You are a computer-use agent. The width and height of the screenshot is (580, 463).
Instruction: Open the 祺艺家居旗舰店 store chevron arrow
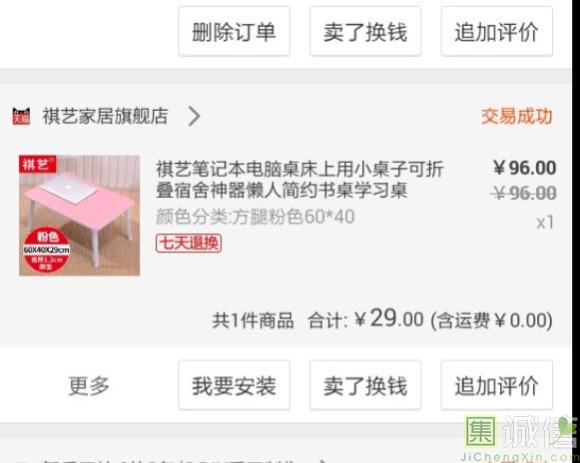[194, 116]
